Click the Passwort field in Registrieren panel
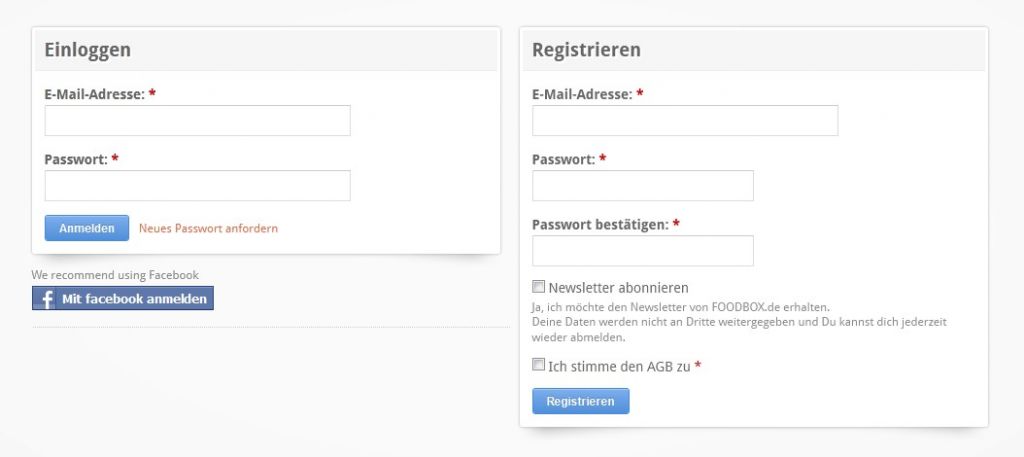Viewport: 1024px width, 457px height. (x=642, y=186)
